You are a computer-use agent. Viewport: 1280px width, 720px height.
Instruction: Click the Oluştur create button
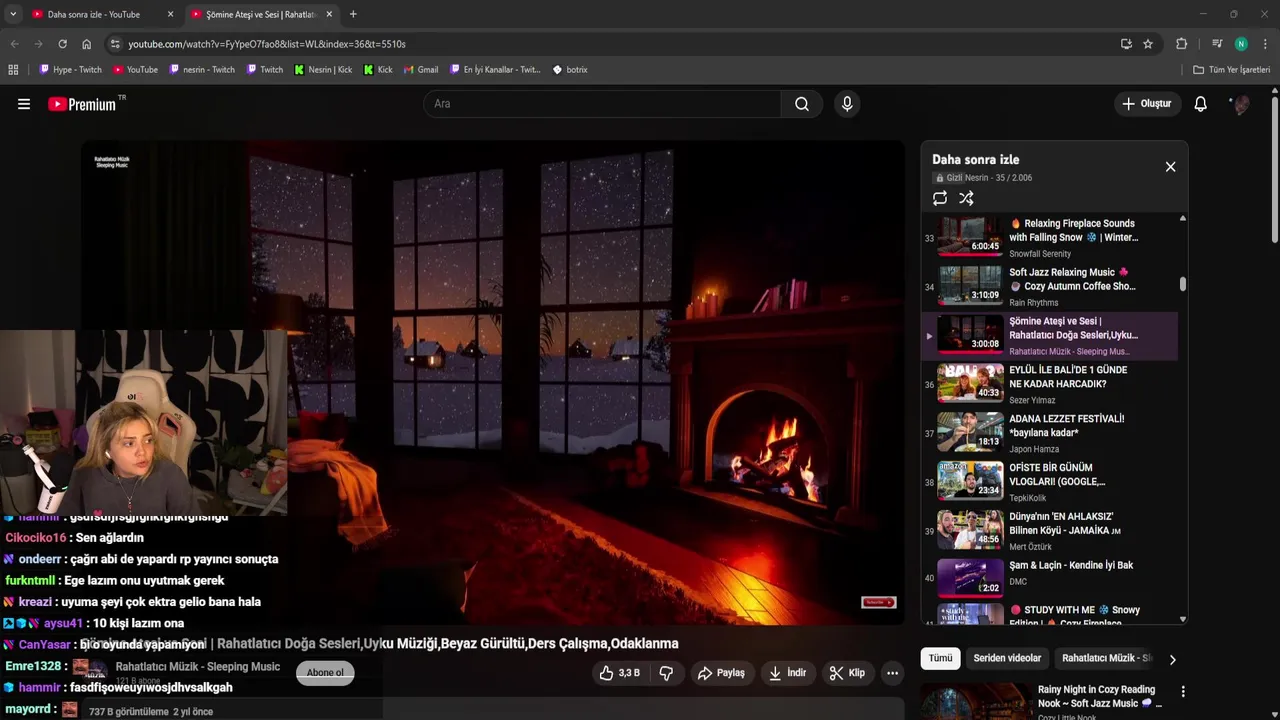[1147, 104]
